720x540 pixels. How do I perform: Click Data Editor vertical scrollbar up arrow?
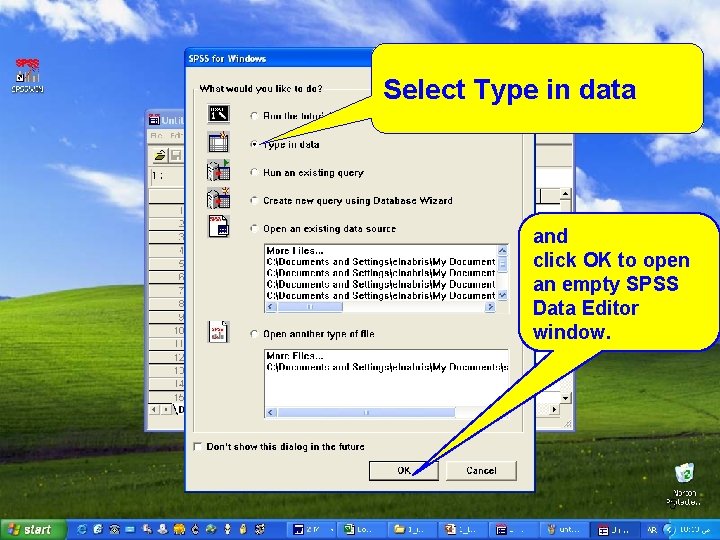coord(565,194)
